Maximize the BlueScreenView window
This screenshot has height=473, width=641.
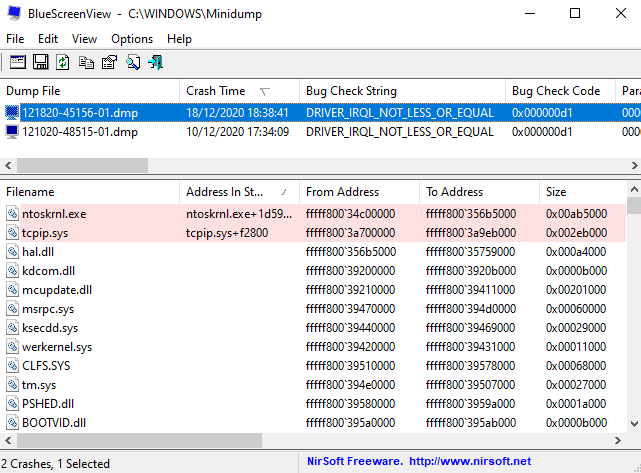[575, 13]
